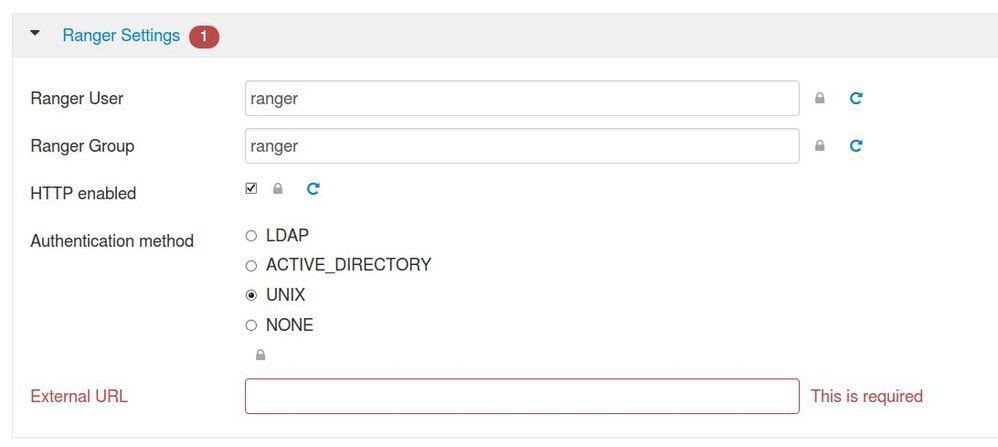Screen dimensions: 998x447
Task: Click refresh icon next to Ranger User
Action: coord(856,99)
